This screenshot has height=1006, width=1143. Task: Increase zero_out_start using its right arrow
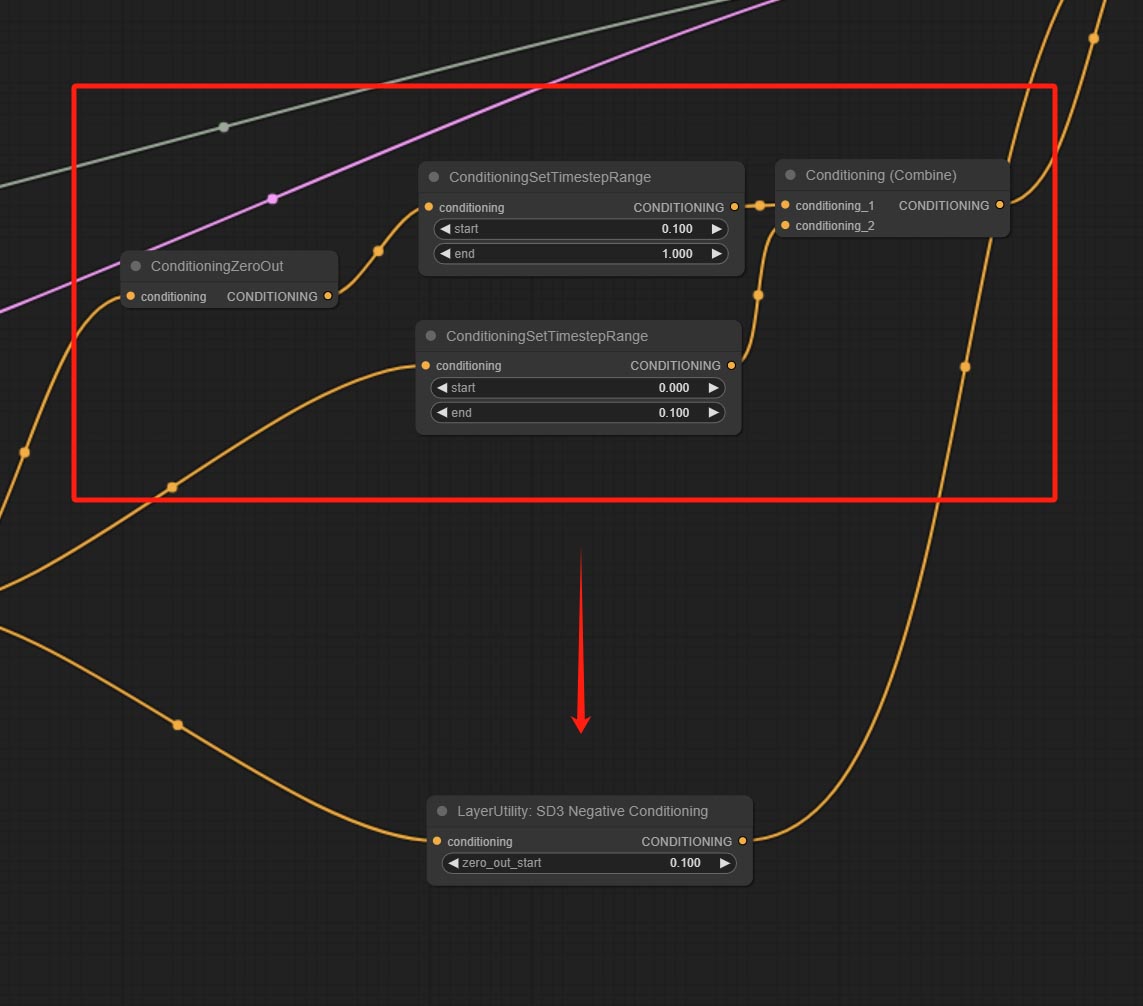(x=724, y=863)
